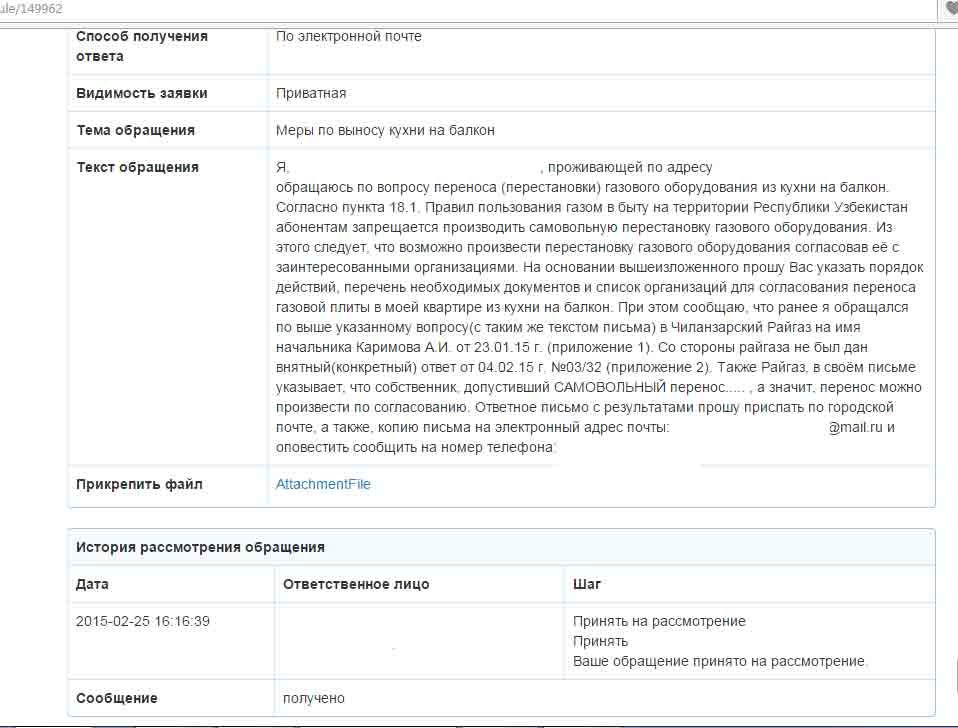Click the 'Дата' column header
Screen dimensions: 958x728
(93, 584)
